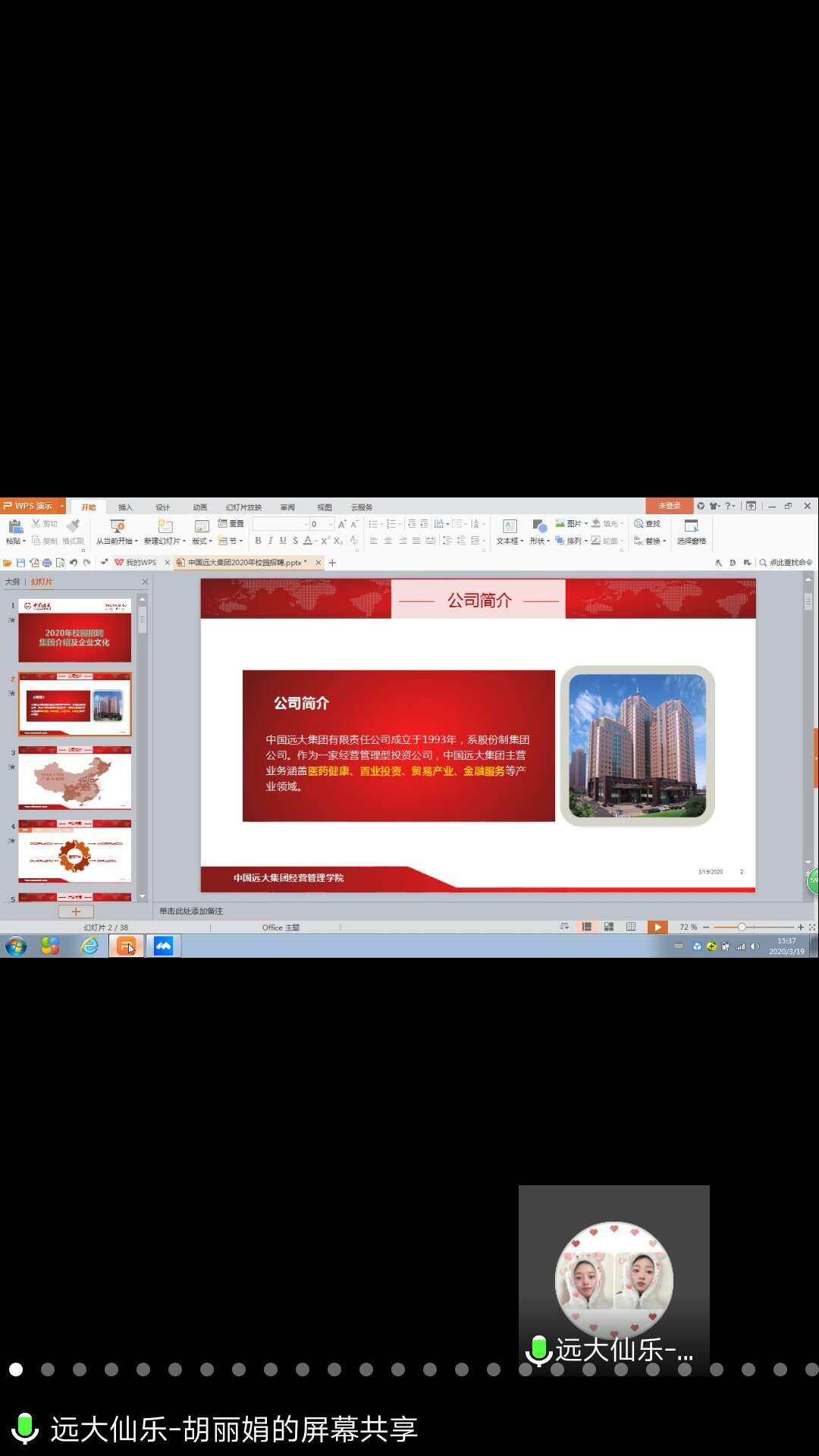Zoom in with the plus button

800,927
